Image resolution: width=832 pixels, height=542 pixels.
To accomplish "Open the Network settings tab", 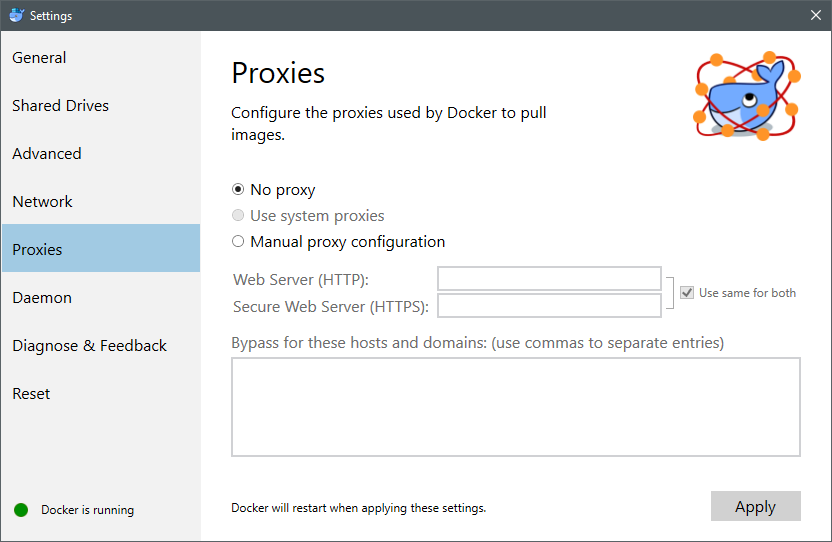I will coord(43,202).
